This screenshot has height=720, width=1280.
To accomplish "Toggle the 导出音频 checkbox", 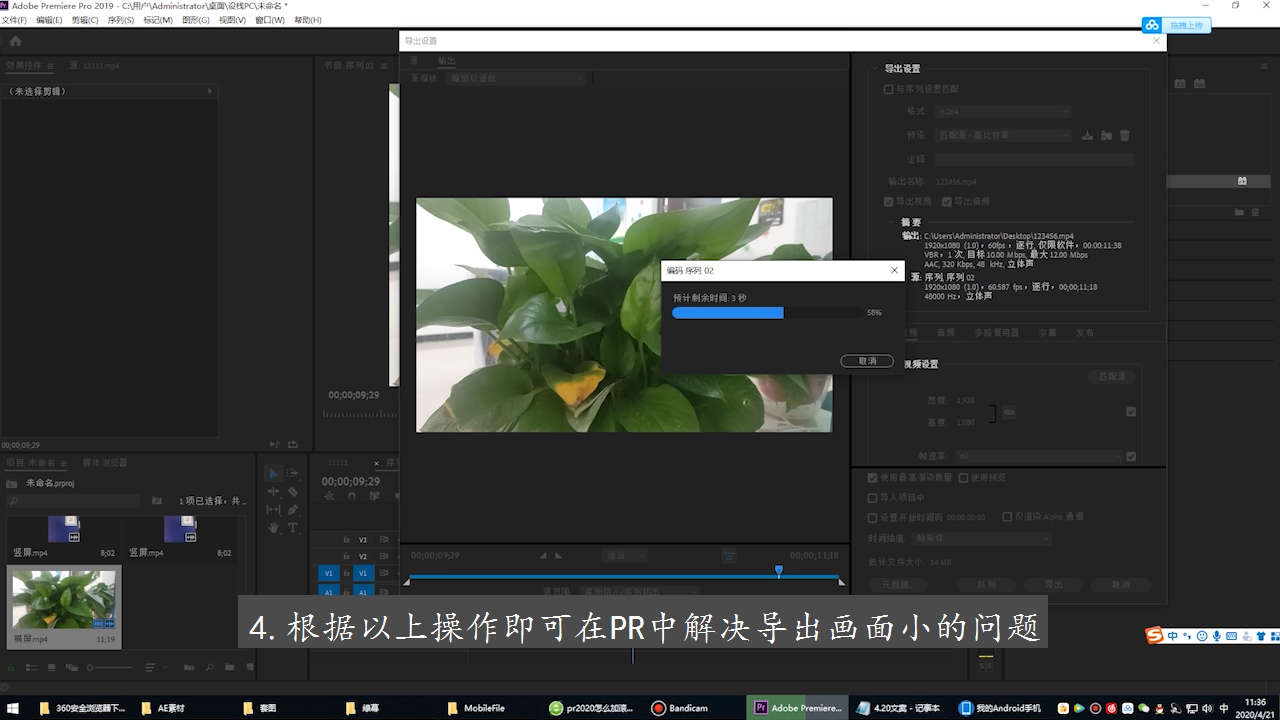I will click(947, 201).
